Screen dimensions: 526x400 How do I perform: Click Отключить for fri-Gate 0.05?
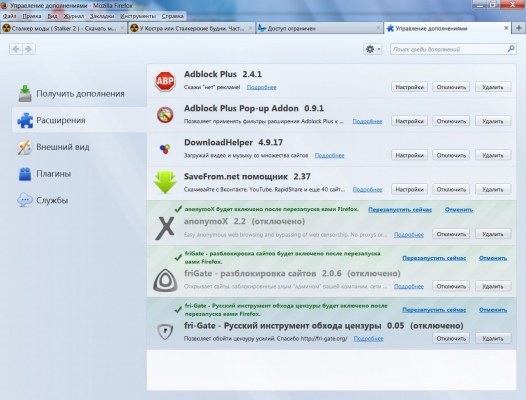point(451,338)
